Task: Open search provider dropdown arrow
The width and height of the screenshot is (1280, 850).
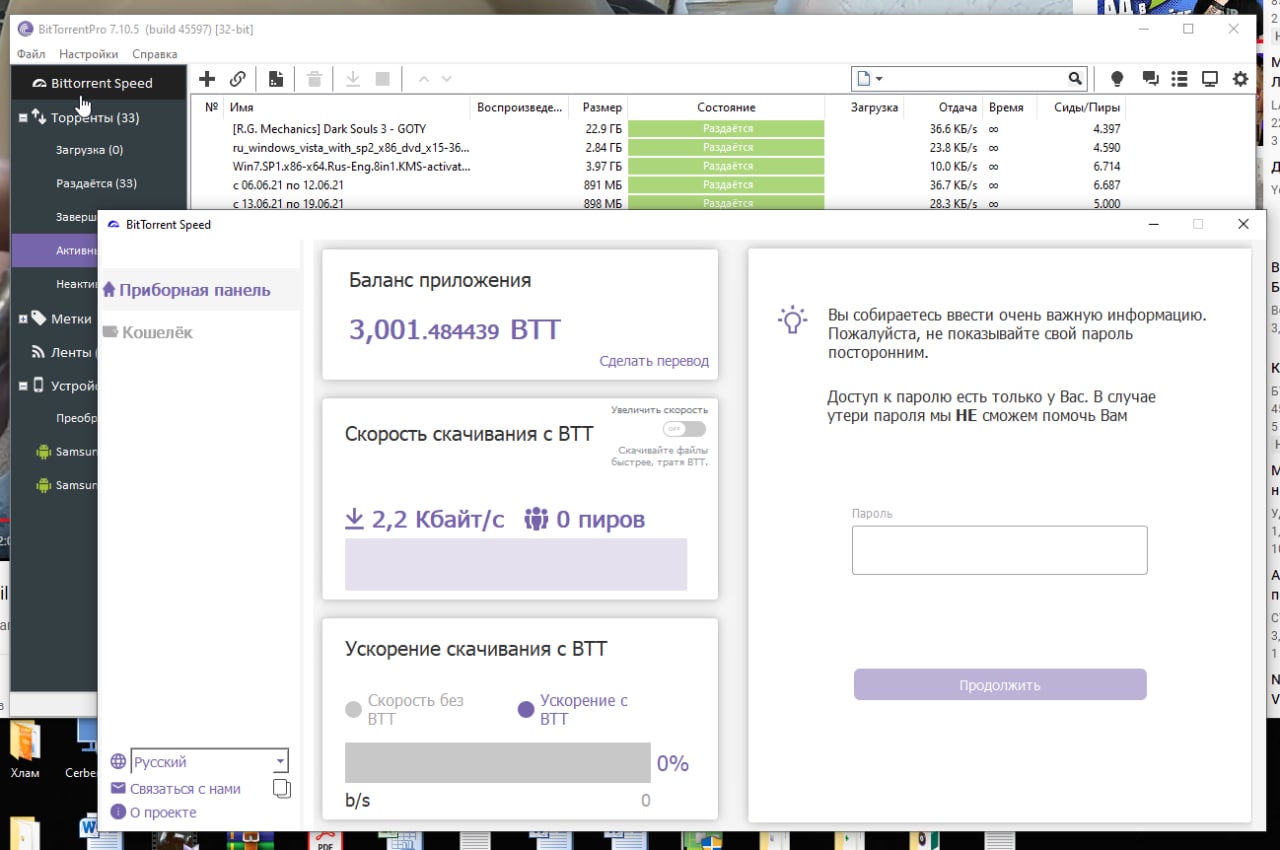Action: click(x=879, y=79)
